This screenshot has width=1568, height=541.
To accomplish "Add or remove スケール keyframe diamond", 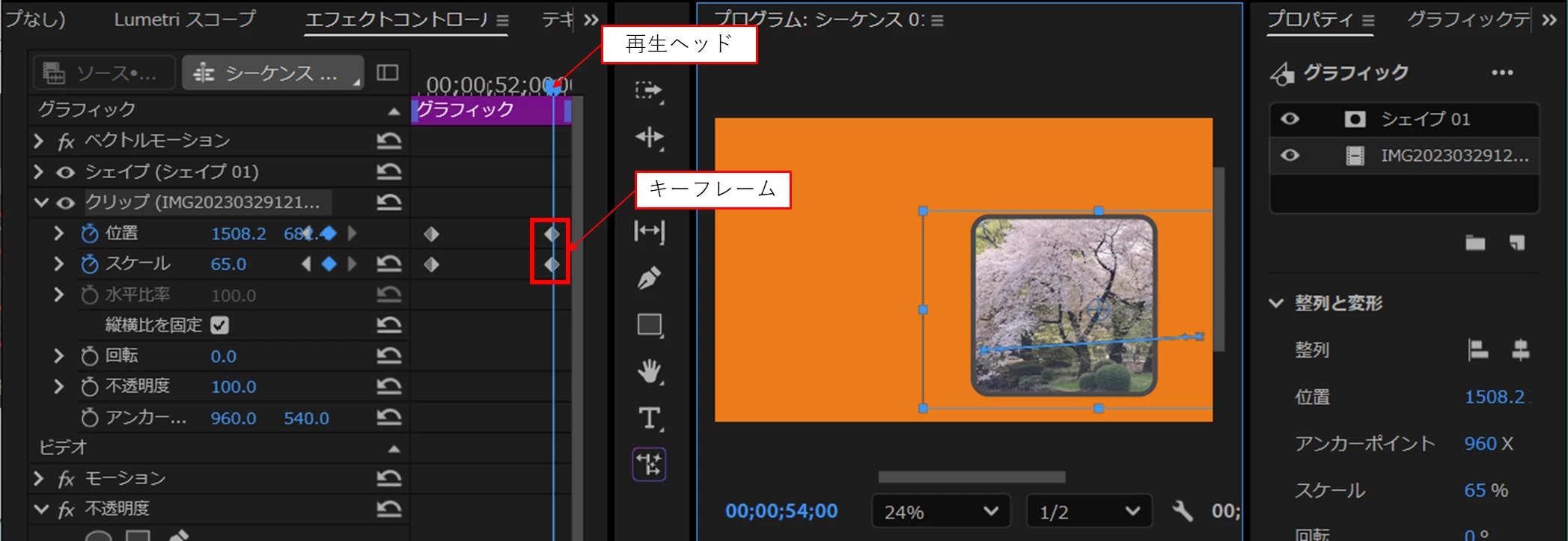I will [x=329, y=263].
